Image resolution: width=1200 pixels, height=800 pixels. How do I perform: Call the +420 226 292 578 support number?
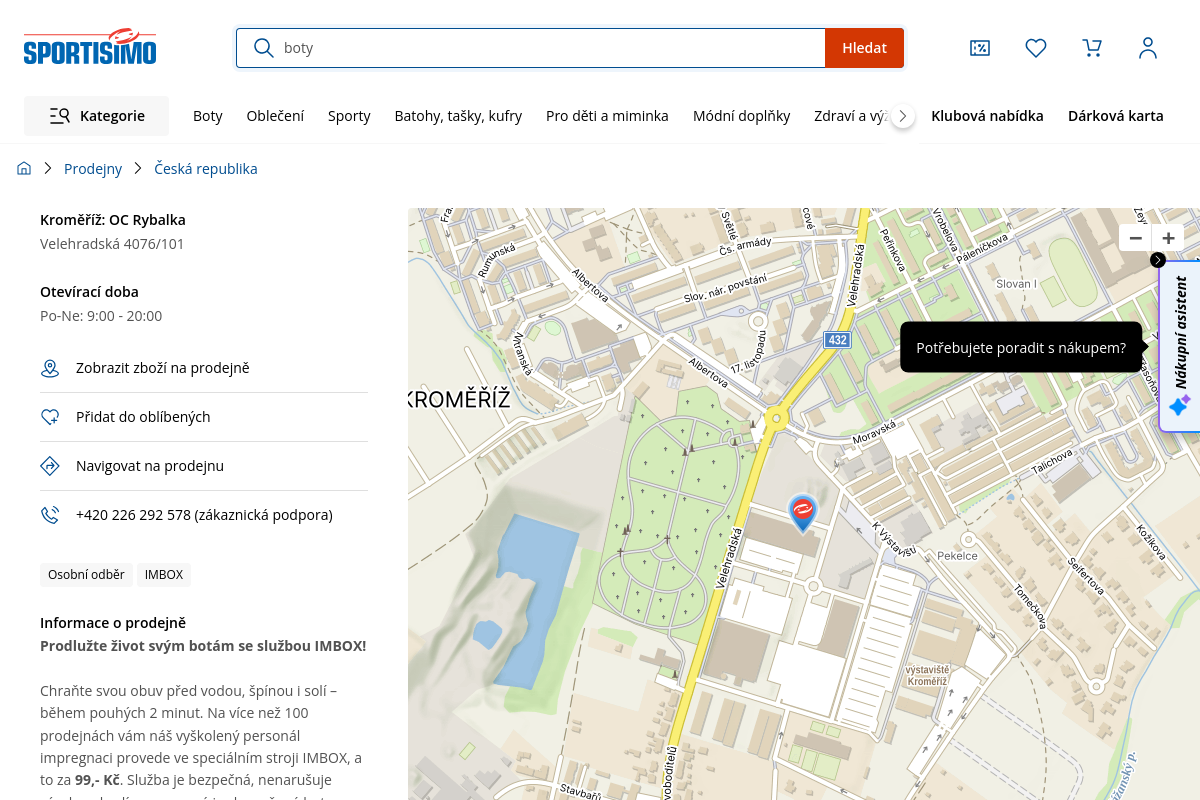pyautogui.click(x=204, y=515)
